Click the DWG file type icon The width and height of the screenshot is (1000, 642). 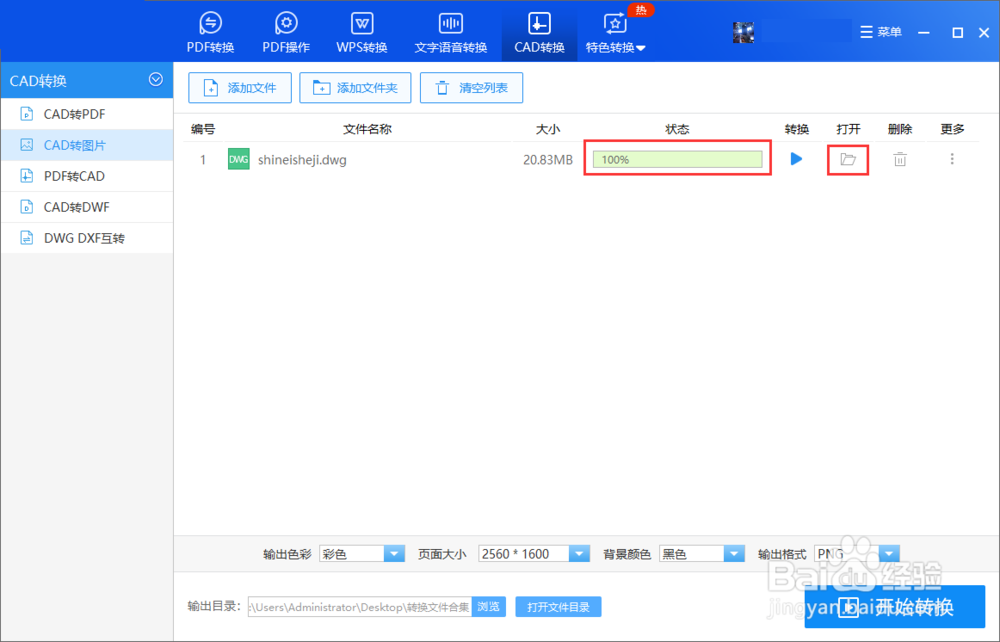click(x=239, y=159)
